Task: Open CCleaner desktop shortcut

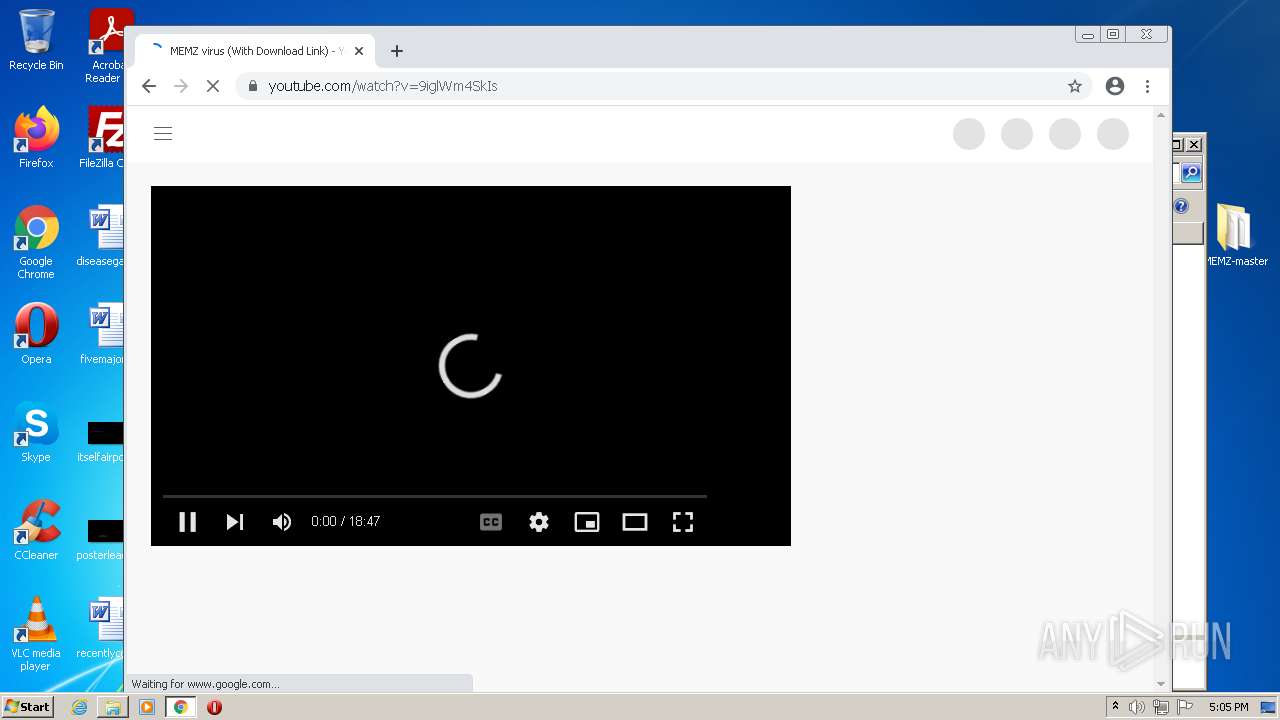Action: click(x=36, y=530)
